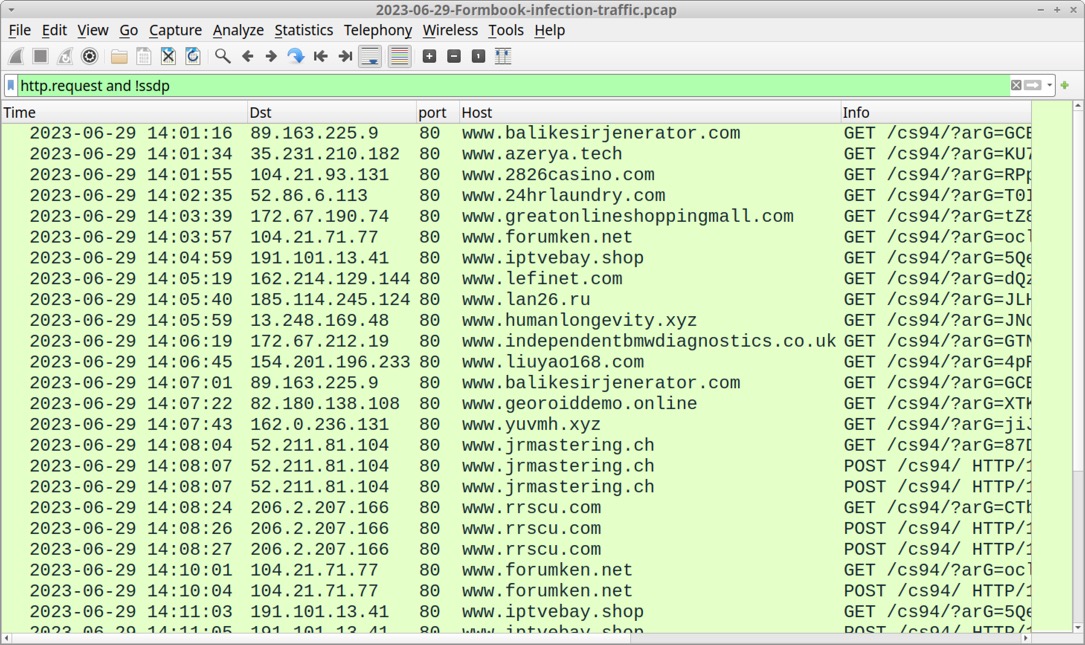
Task: Open the Help menu
Action: click(549, 30)
